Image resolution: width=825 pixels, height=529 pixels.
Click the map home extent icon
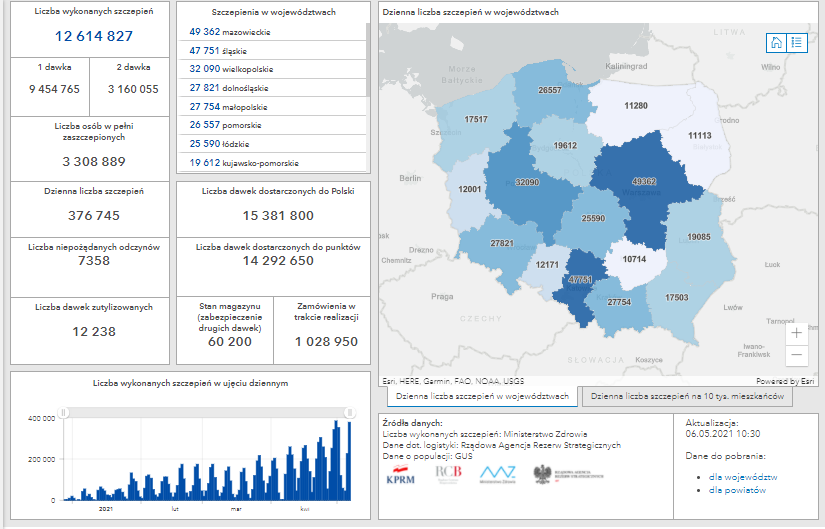point(776,42)
